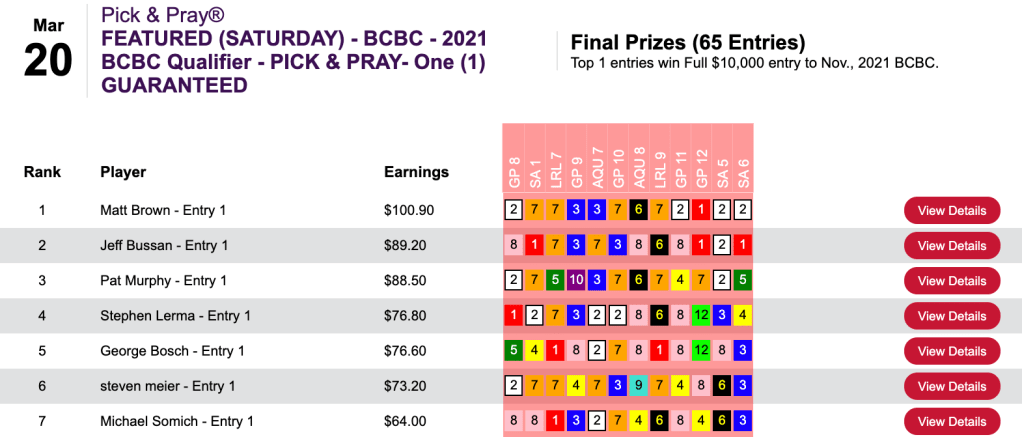Click Stephen Lerma's green 12 pick
1022x437 pixels.
pos(701,316)
